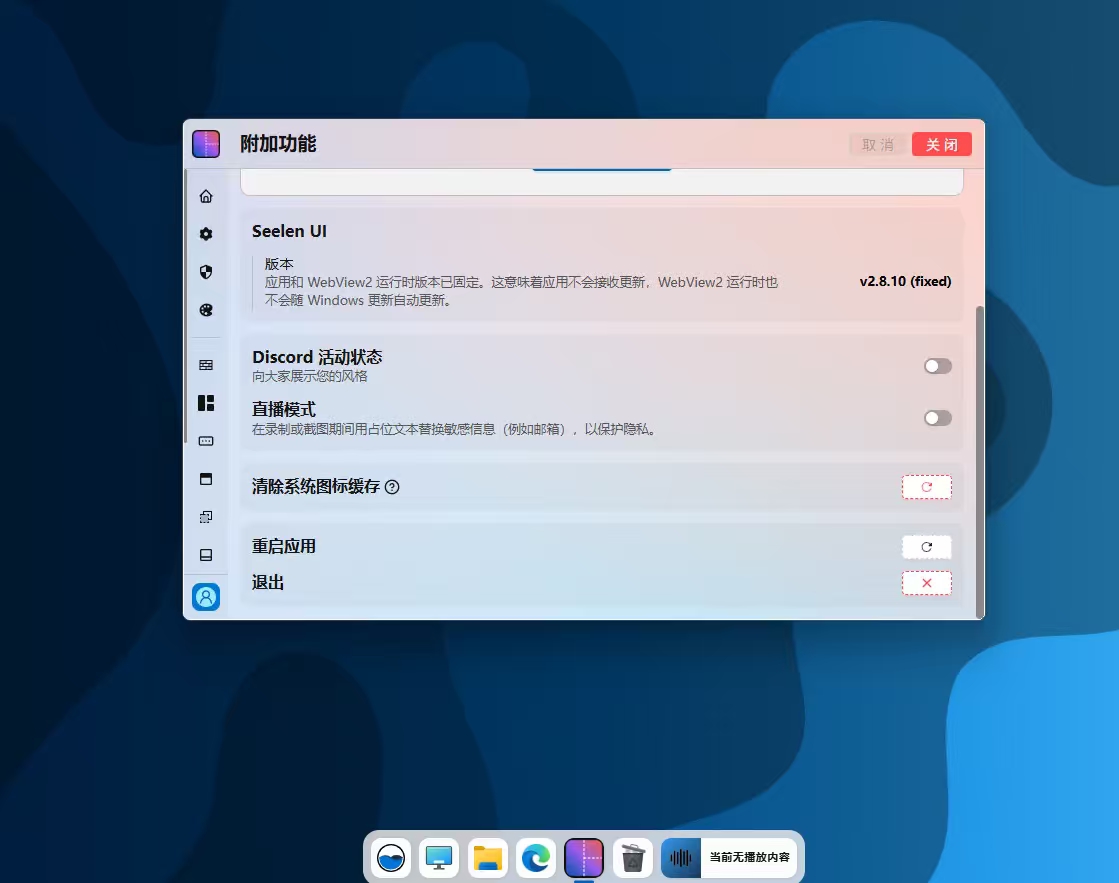Click the 当前无播放内容 media label
Image resolution: width=1119 pixels, height=883 pixels.
tap(749, 857)
